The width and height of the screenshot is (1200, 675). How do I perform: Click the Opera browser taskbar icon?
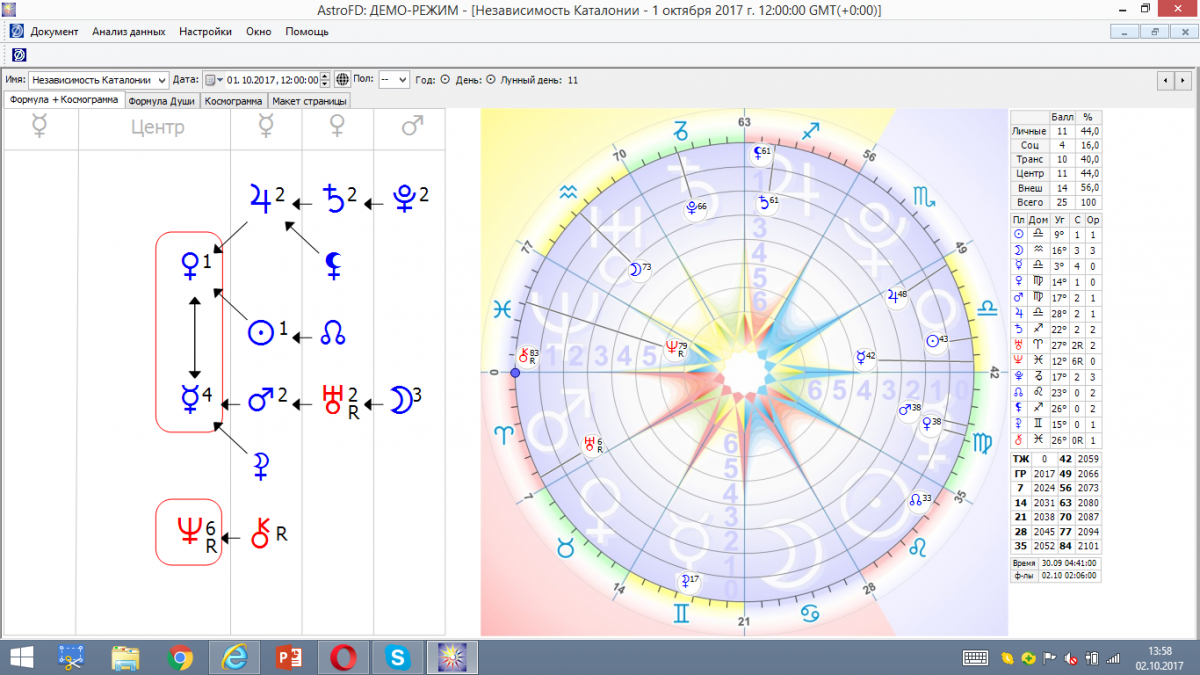pos(344,657)
